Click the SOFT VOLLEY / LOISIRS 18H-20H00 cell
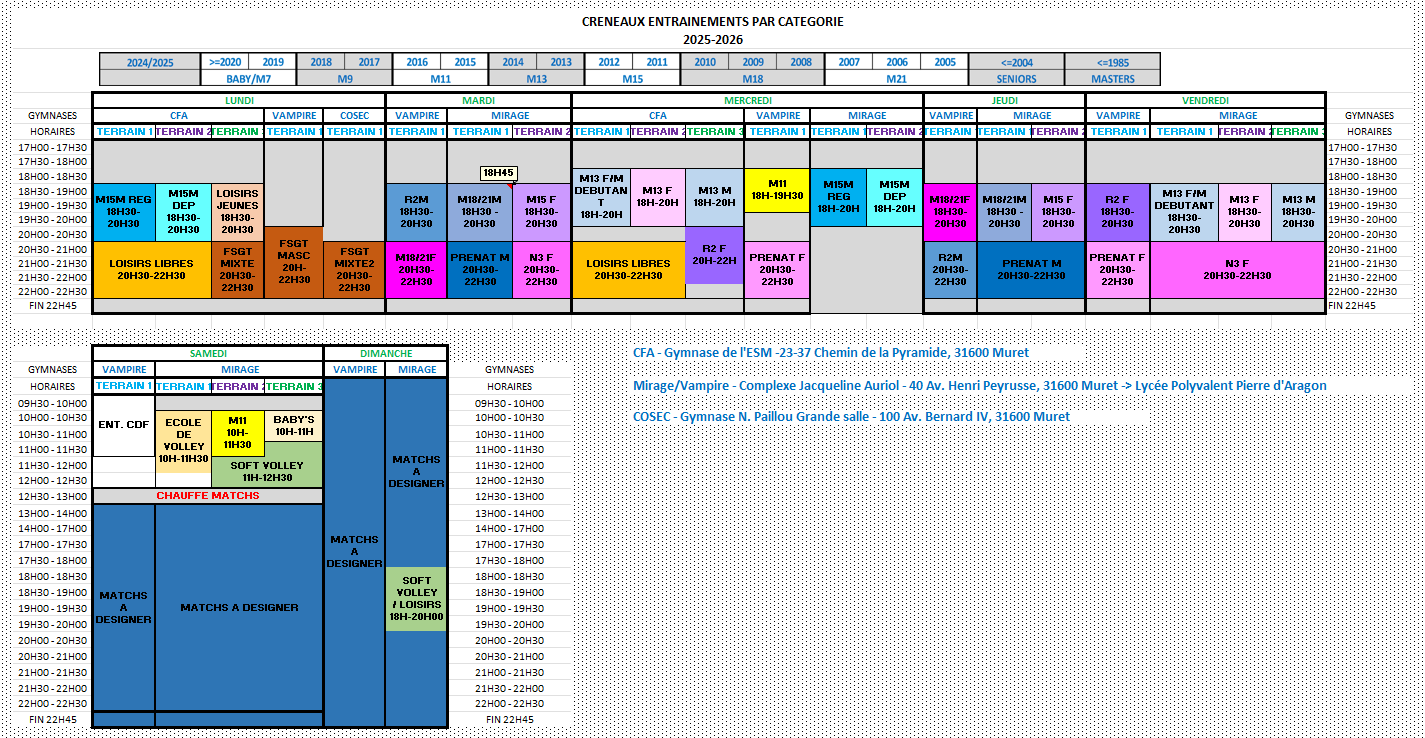 point(416,598)
